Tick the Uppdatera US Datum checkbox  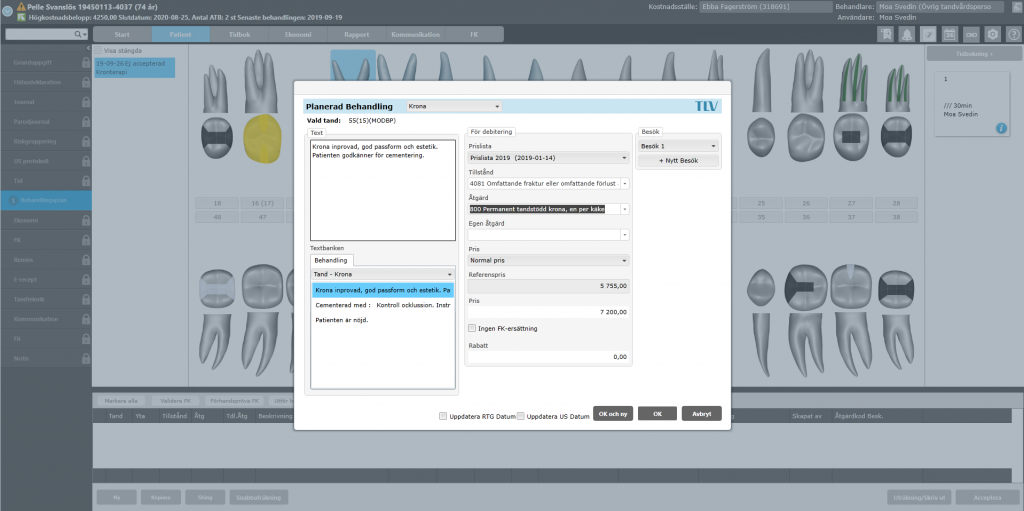tap(520, 416)
